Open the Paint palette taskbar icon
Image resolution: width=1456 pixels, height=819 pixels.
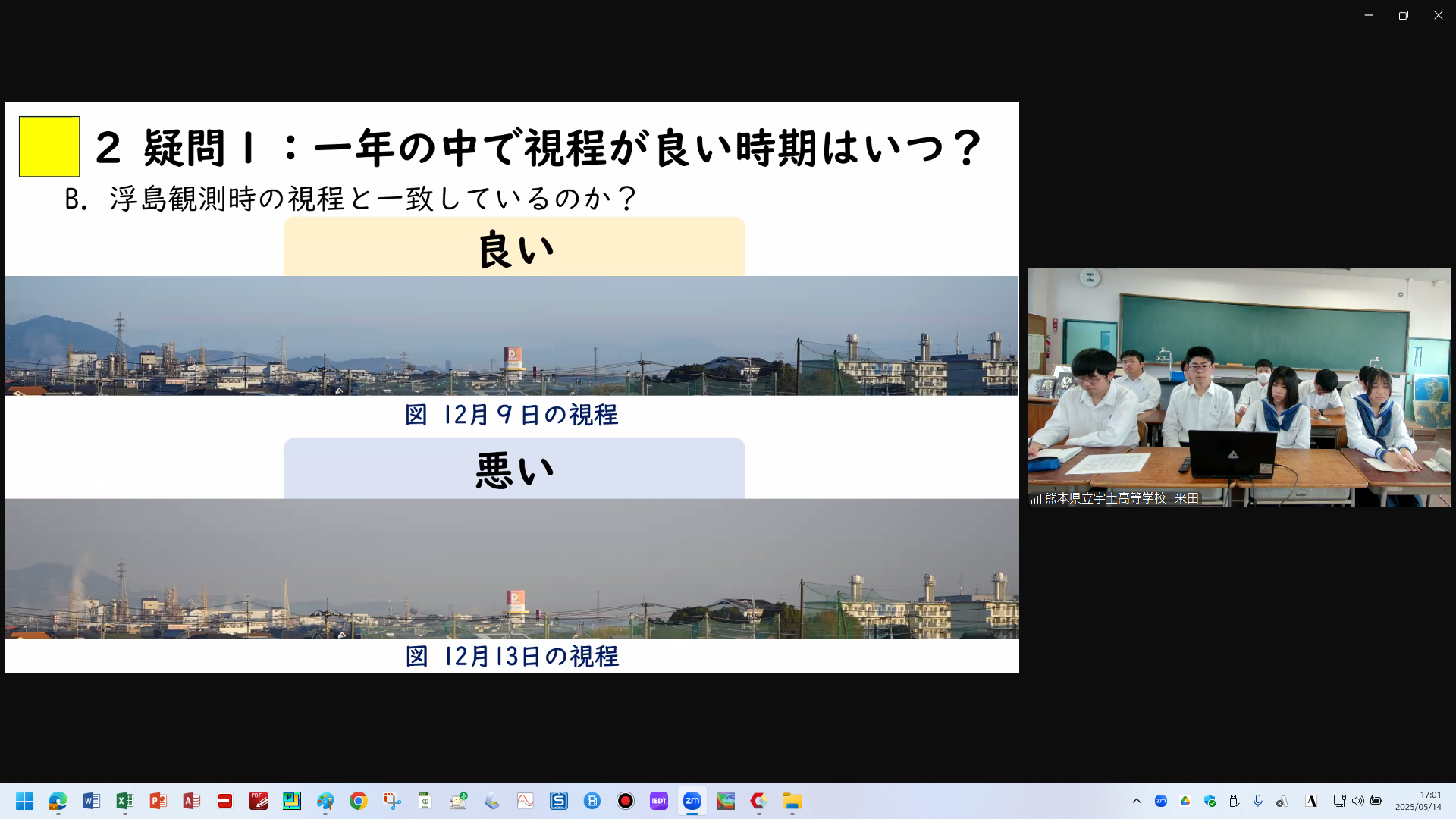coord(325,801)
